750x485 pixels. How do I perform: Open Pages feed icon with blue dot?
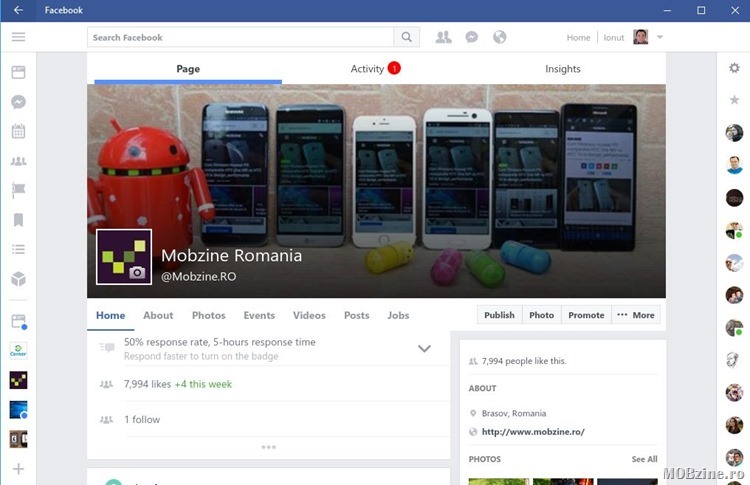[x=19, y=321]
